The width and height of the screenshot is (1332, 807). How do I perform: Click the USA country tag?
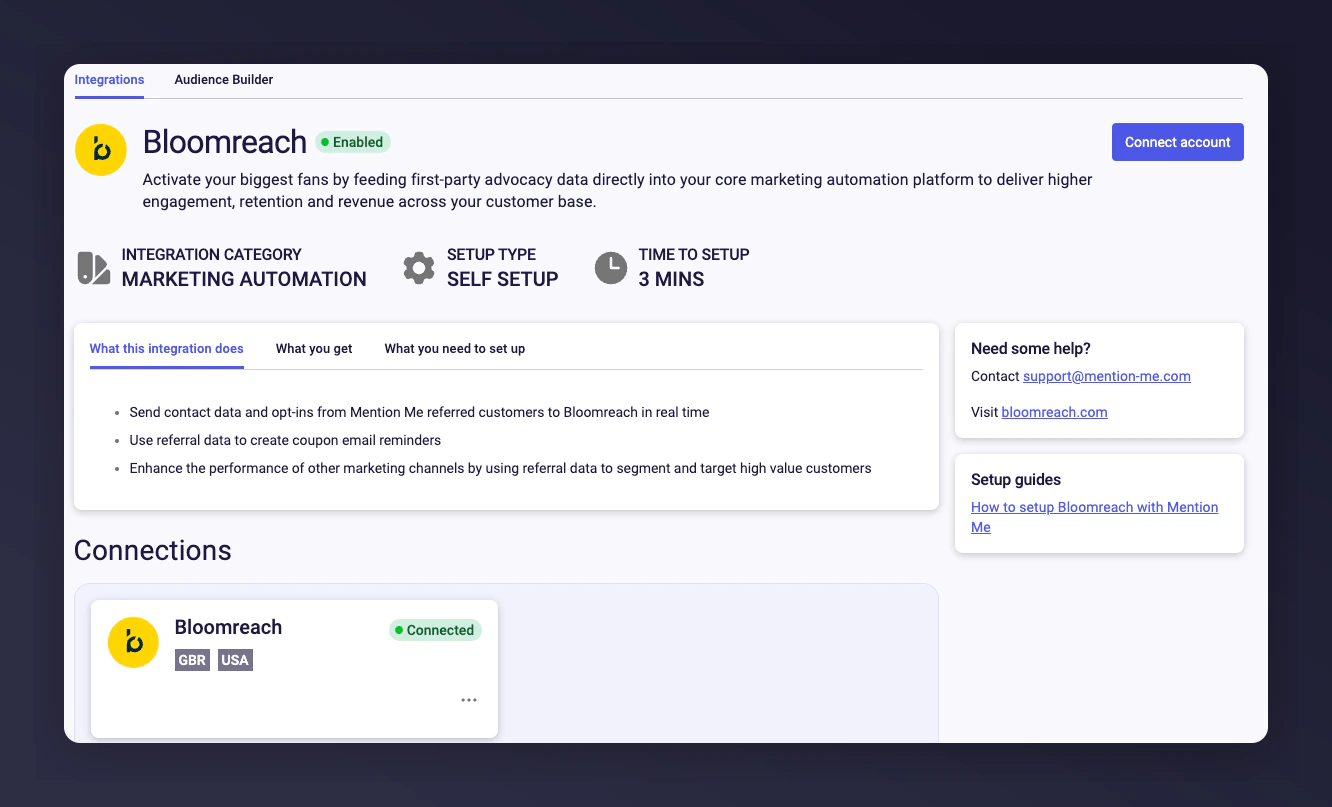tap(235, 660)
